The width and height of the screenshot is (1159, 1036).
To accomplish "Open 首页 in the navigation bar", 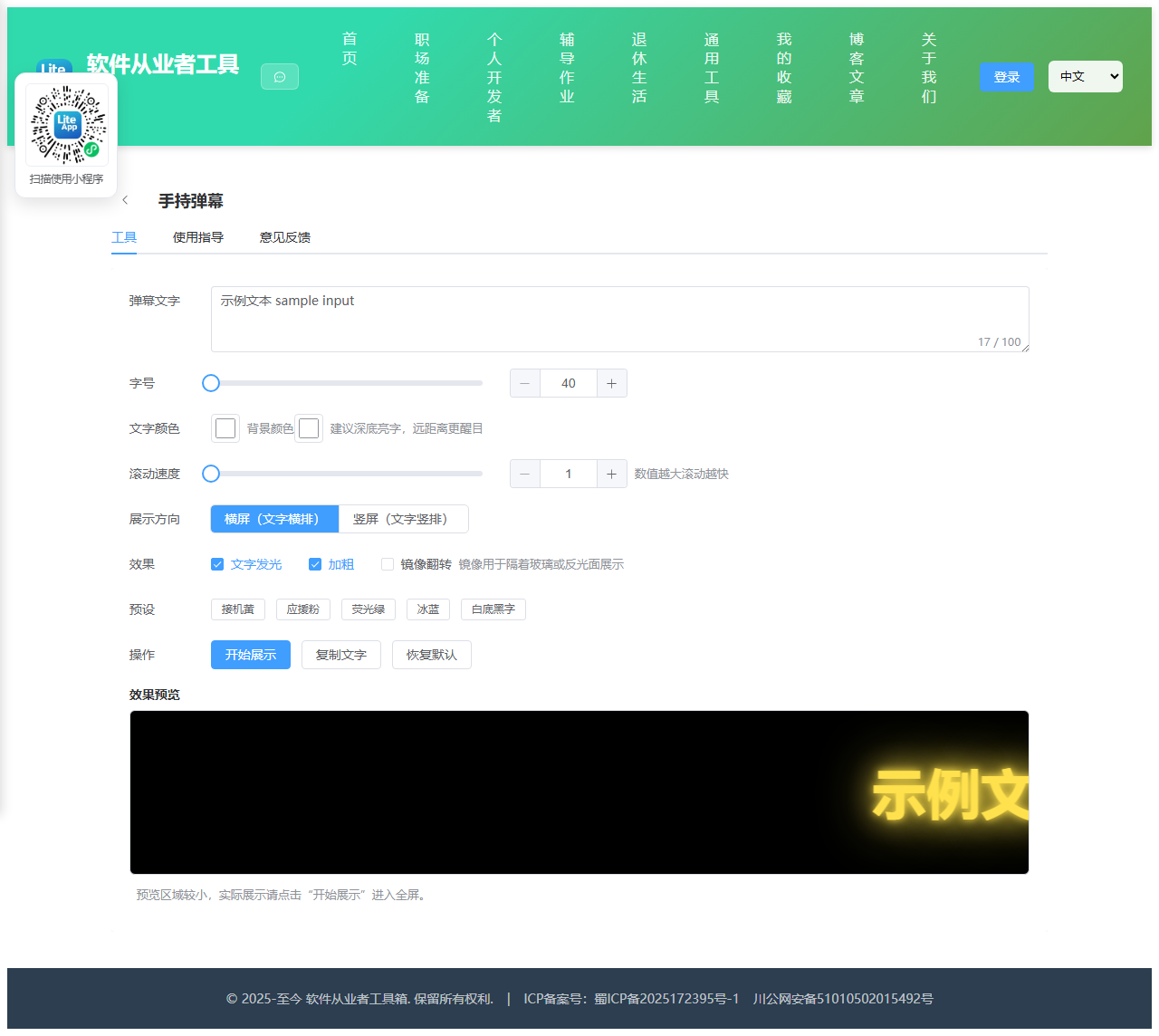I will 350,49.
